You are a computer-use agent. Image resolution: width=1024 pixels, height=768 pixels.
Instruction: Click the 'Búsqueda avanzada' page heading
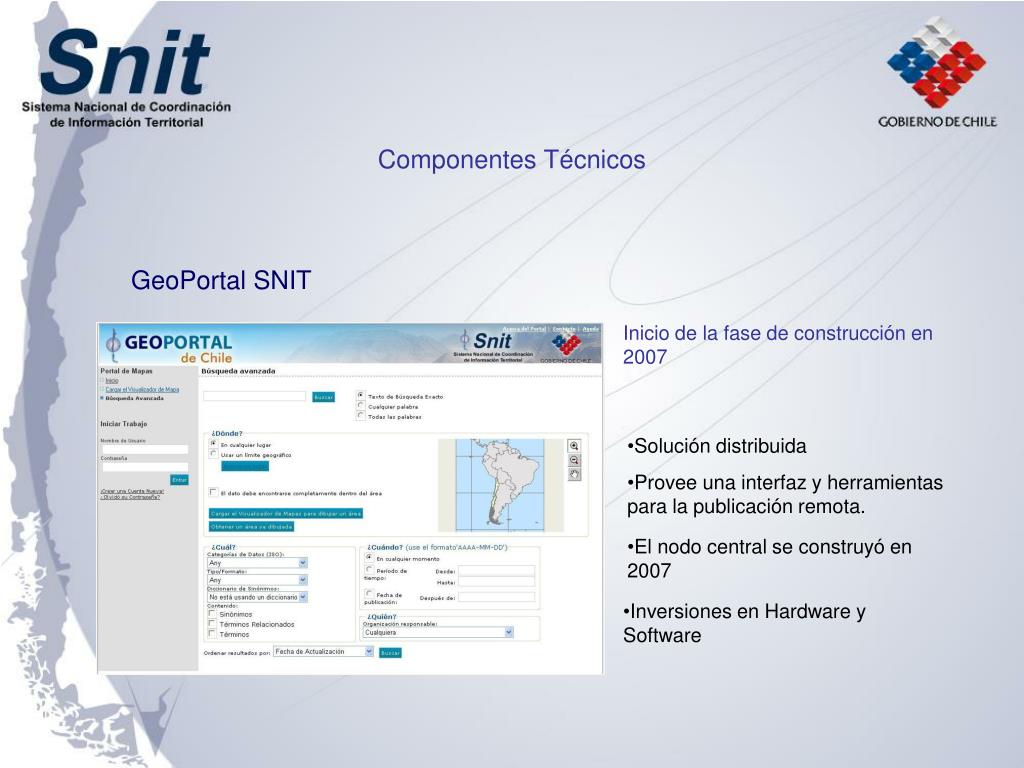(238, 371)
